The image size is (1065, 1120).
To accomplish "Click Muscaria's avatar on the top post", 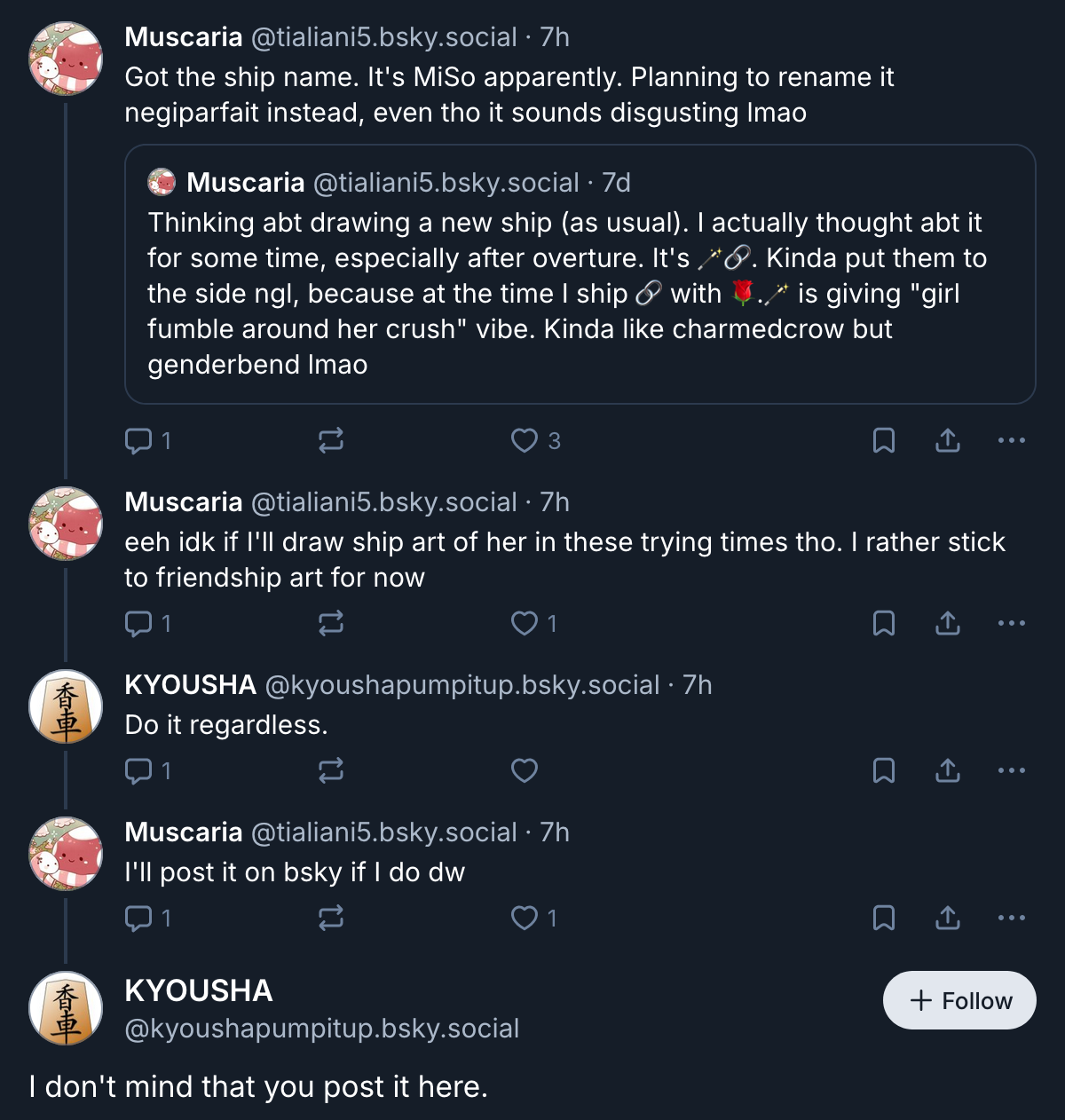I will [66, 59].
